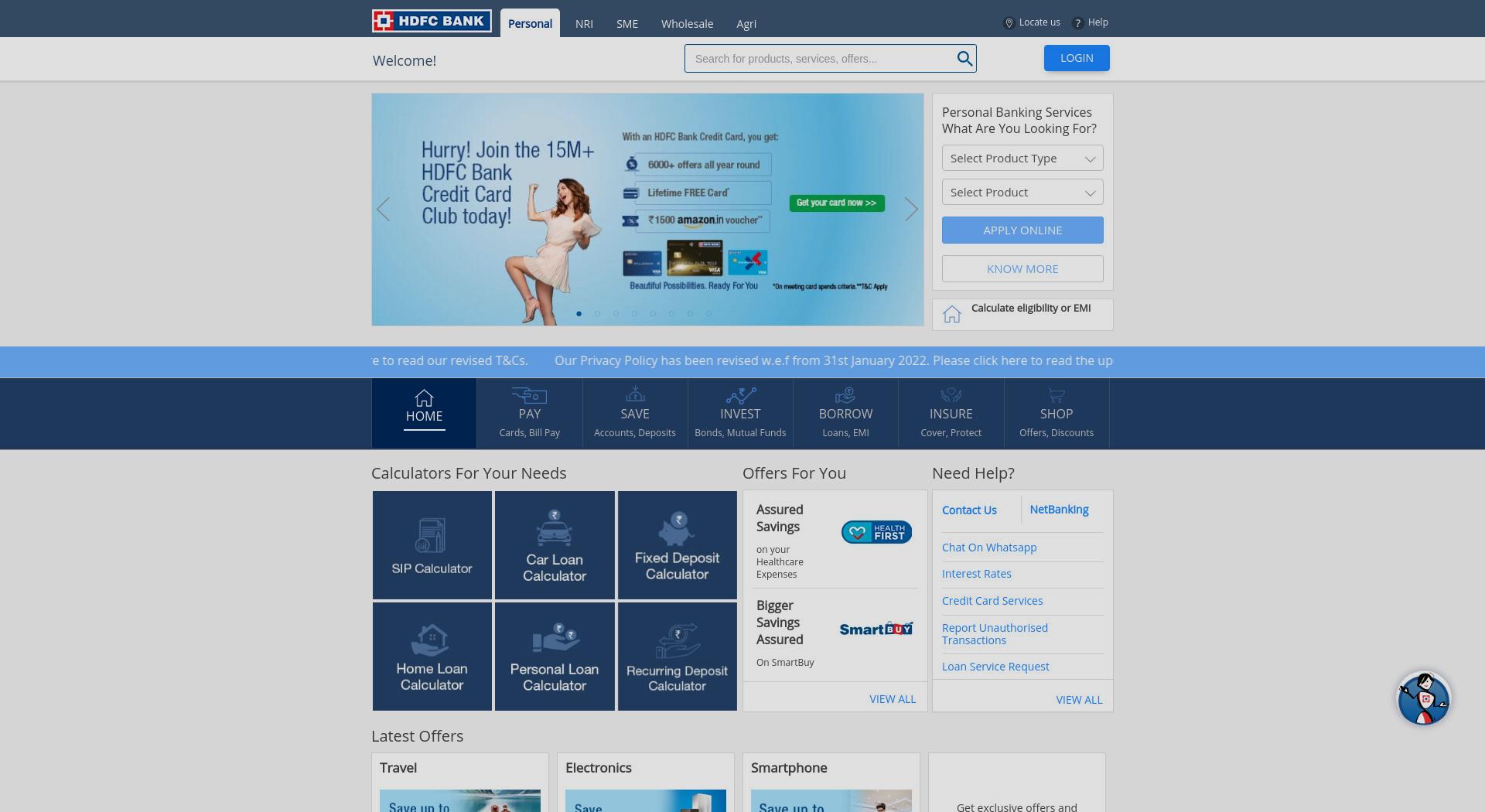Click the Help question mark icon

1077,23
